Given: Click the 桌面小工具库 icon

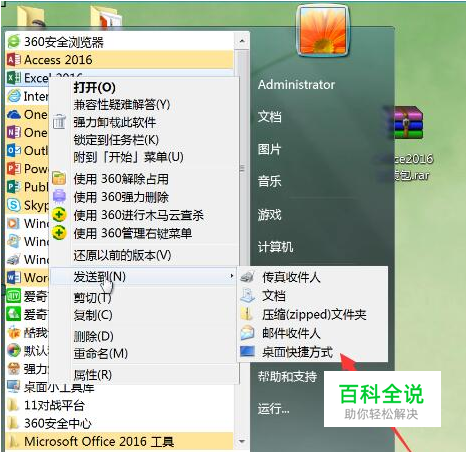Looking at the screenshot, I should (14, 387).
